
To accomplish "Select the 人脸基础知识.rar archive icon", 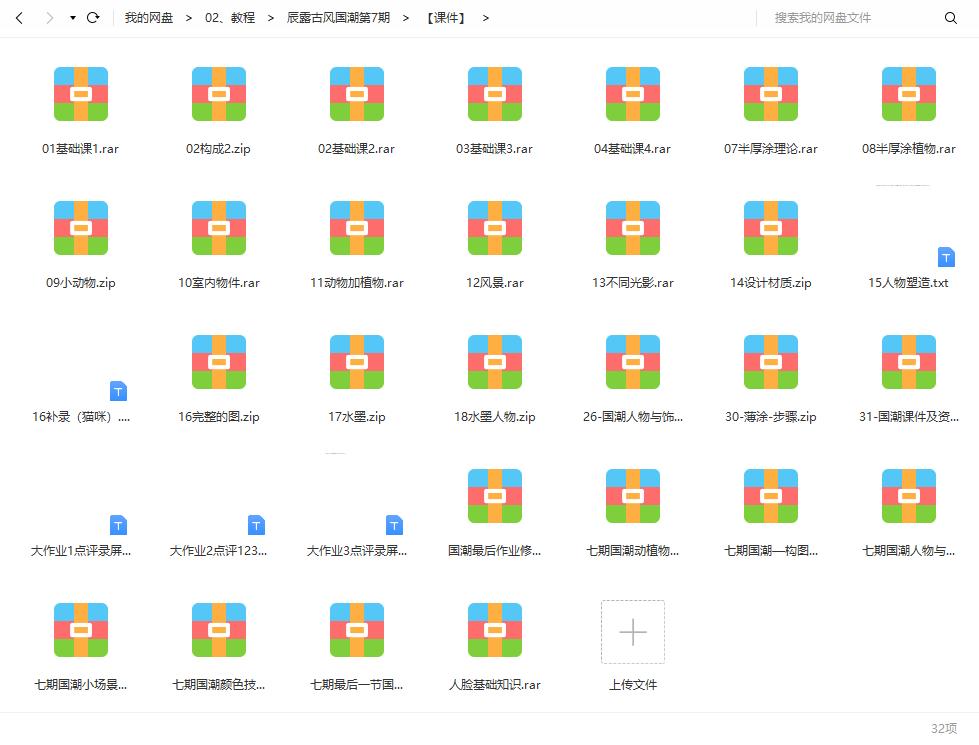I will [495, 630].
